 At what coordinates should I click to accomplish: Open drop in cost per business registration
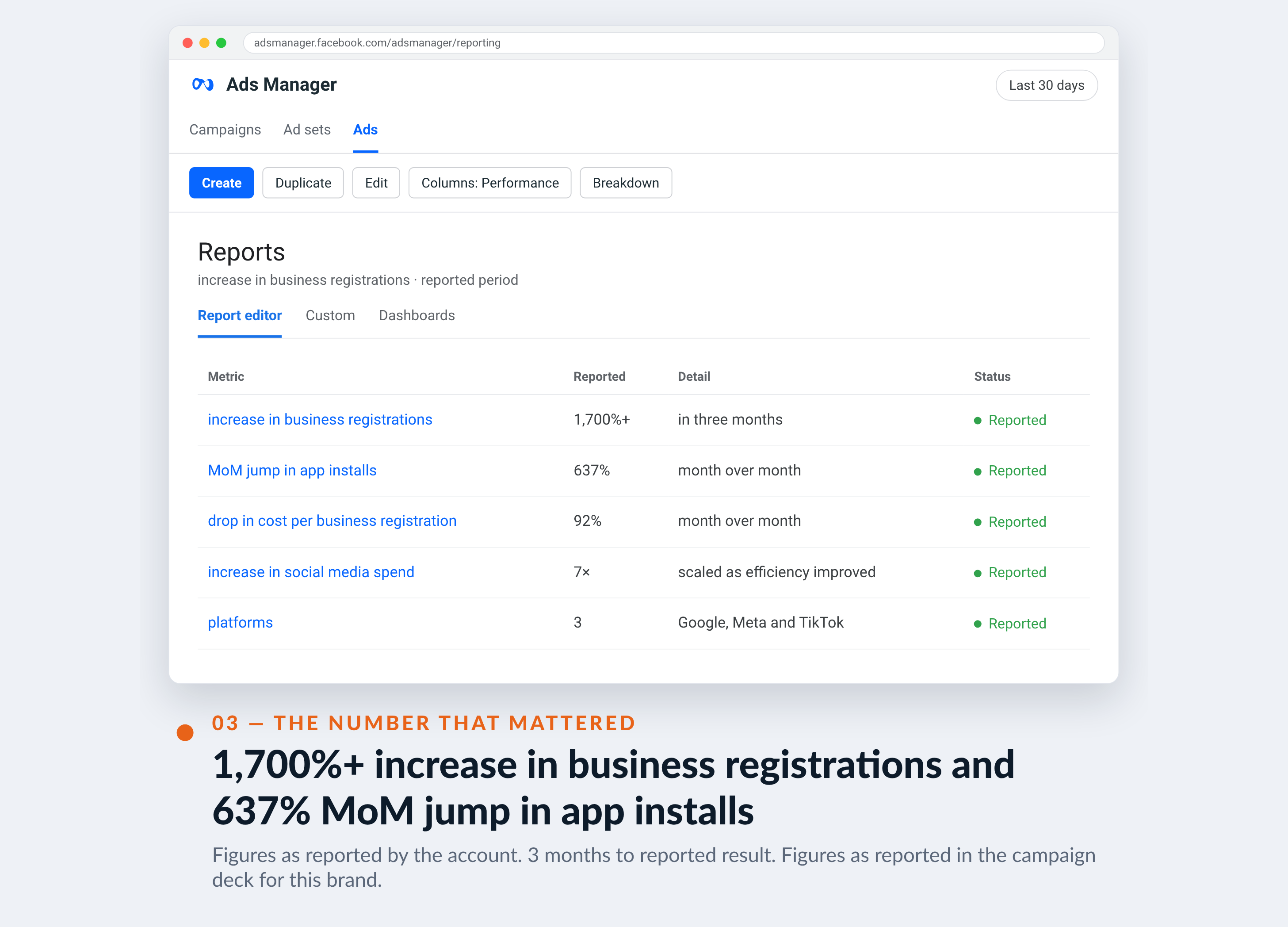click(332, 521)
